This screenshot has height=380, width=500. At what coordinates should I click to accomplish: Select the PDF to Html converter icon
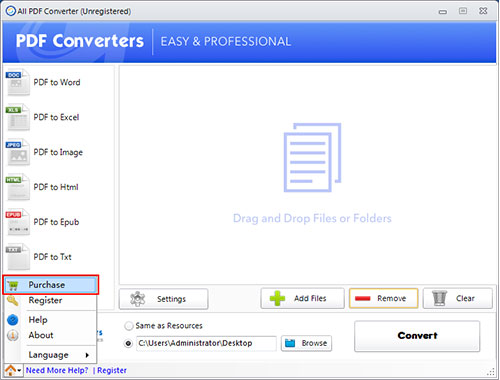pos(18,187)
